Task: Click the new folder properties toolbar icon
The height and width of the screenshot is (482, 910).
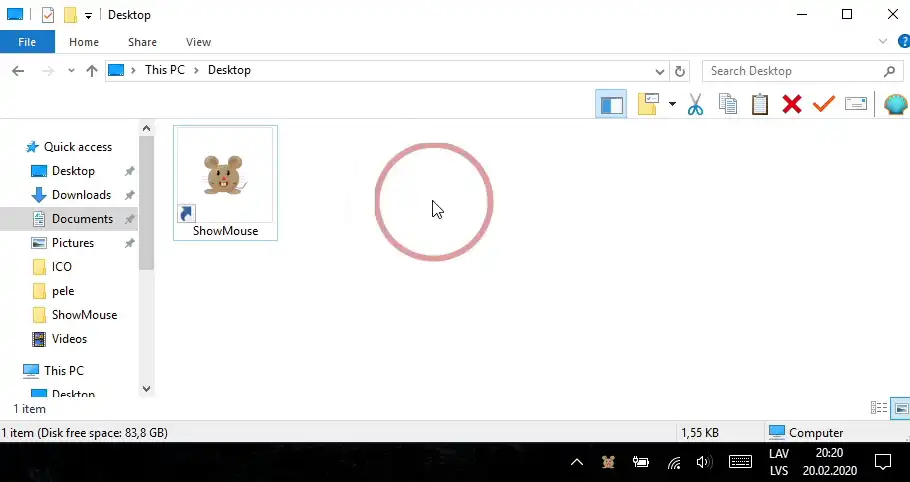Action: (648, 104)
